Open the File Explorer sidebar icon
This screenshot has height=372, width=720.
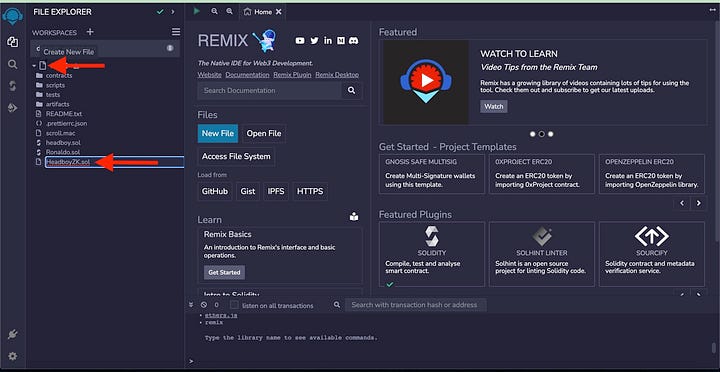[13, 42]
